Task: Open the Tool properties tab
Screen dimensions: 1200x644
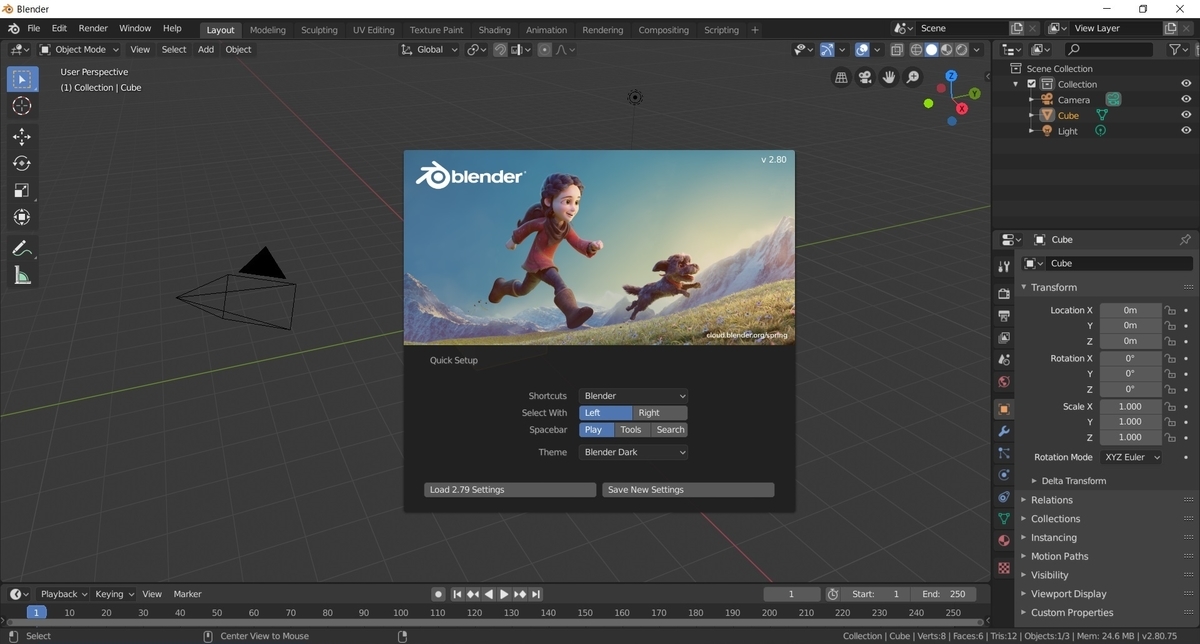Action: coord(1004,266)
